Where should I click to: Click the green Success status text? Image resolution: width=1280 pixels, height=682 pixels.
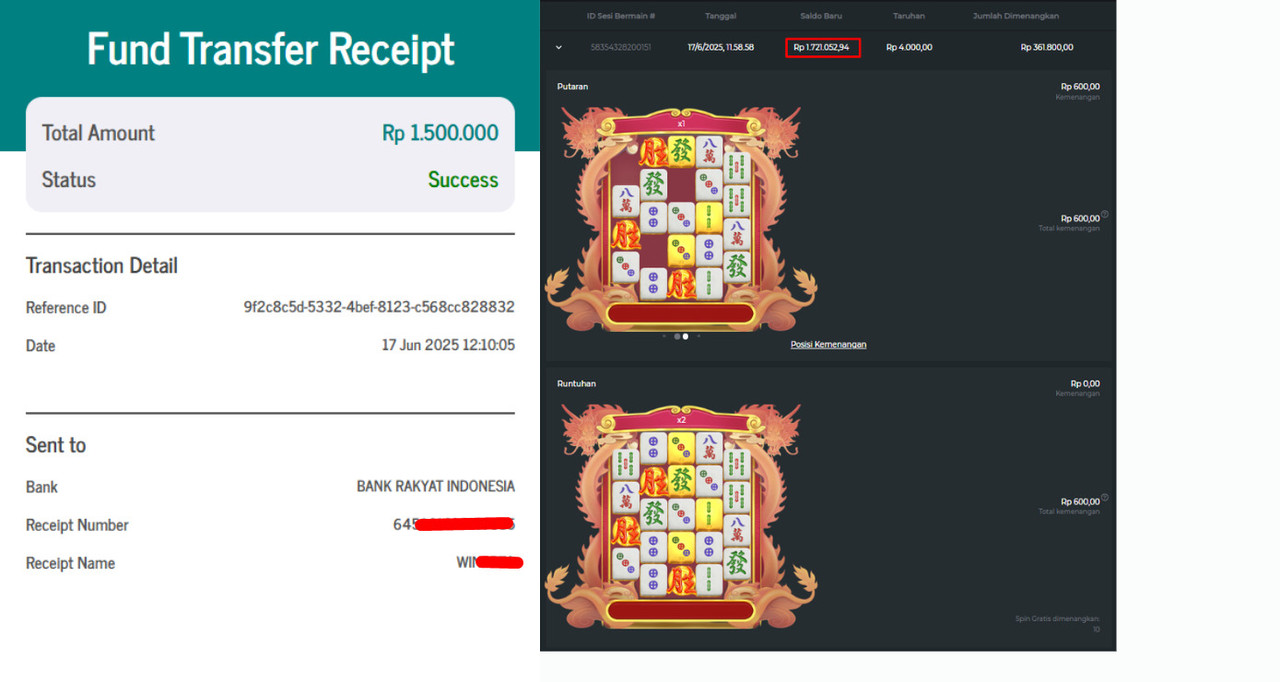463,180
